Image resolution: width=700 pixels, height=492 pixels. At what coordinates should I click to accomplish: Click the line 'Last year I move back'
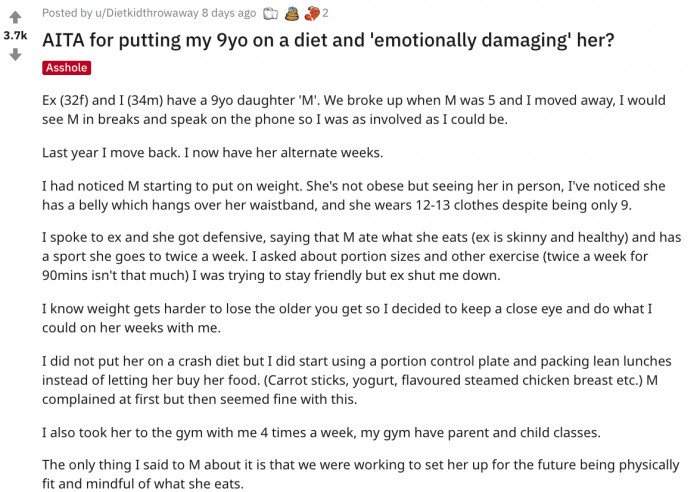point(212,153)
